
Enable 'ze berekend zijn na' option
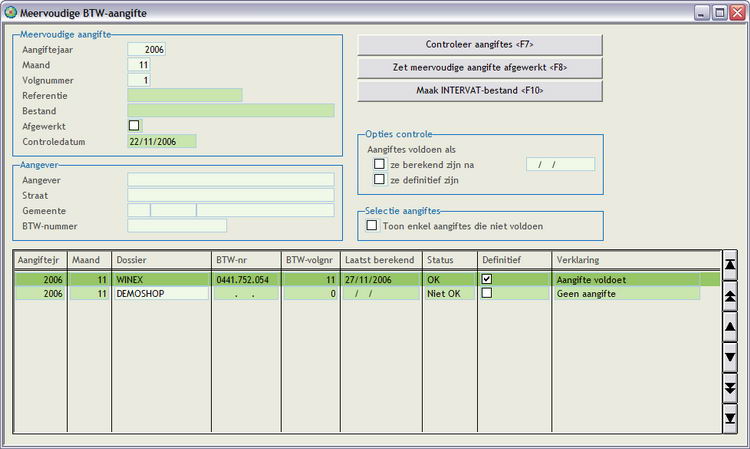click(x=379, y=164)
